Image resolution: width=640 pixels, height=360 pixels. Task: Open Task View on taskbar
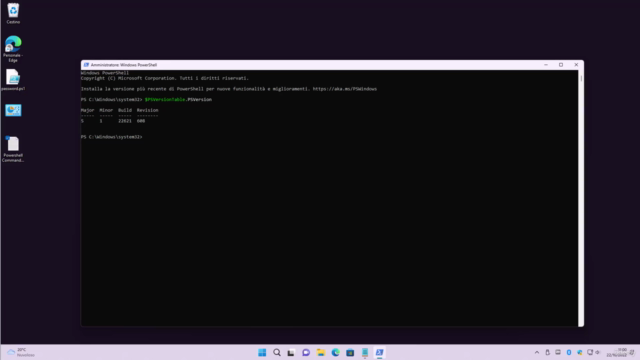[x=291, y=353]
